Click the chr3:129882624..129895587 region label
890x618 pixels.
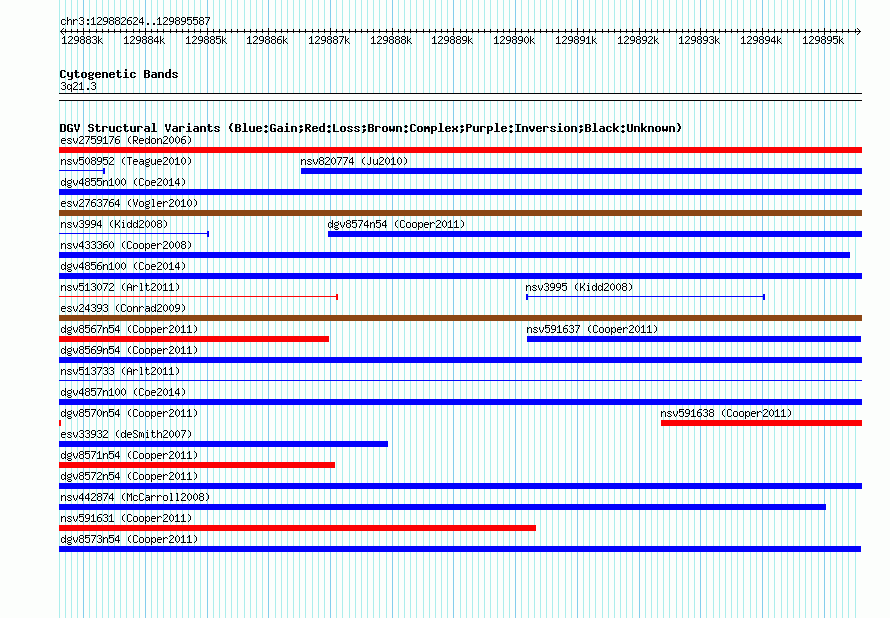coord(135,21)
